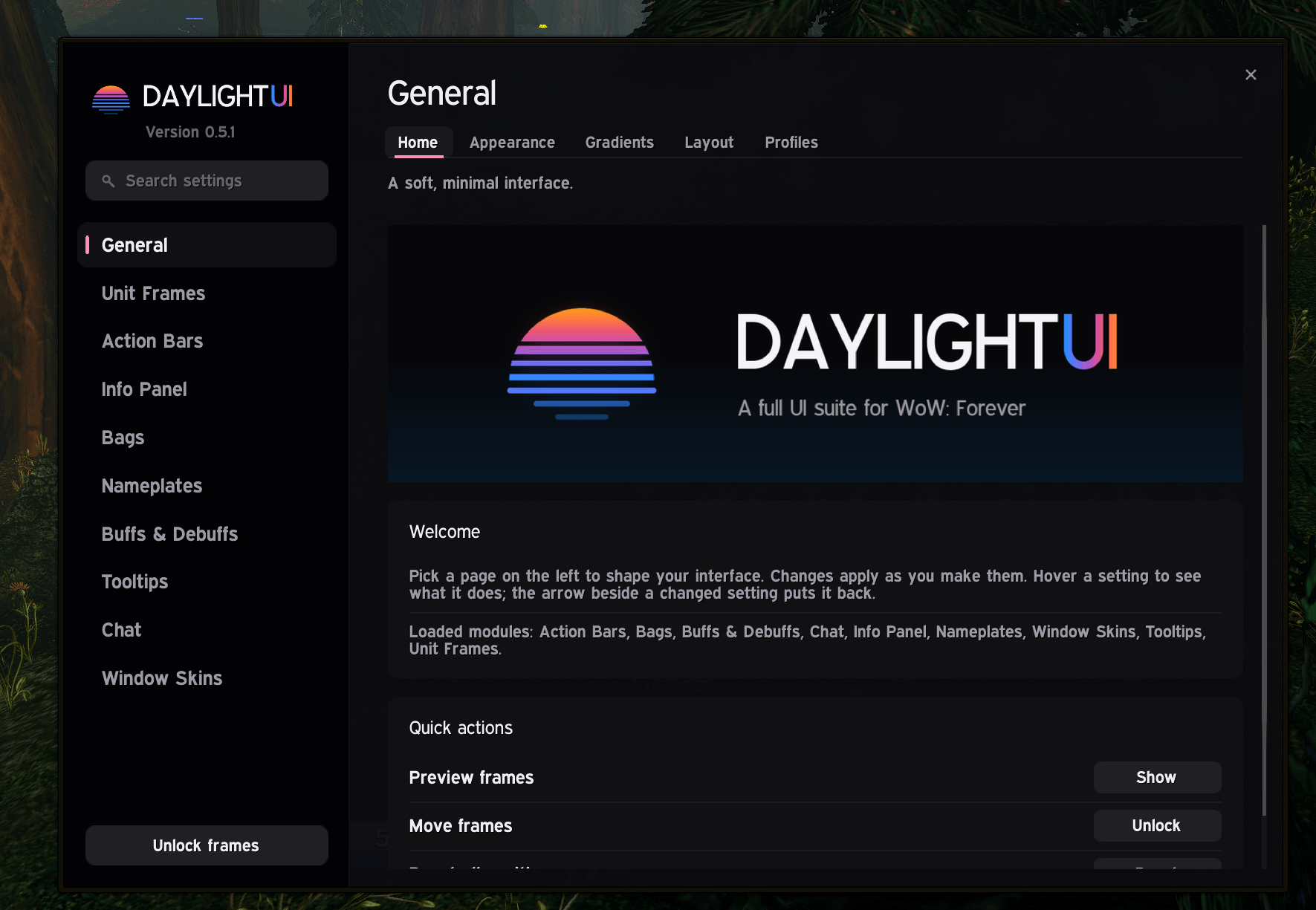Click the DaylightUI sun logo in sidebar
Viewport: 1316px width, 910px height.
click(111, 99)
